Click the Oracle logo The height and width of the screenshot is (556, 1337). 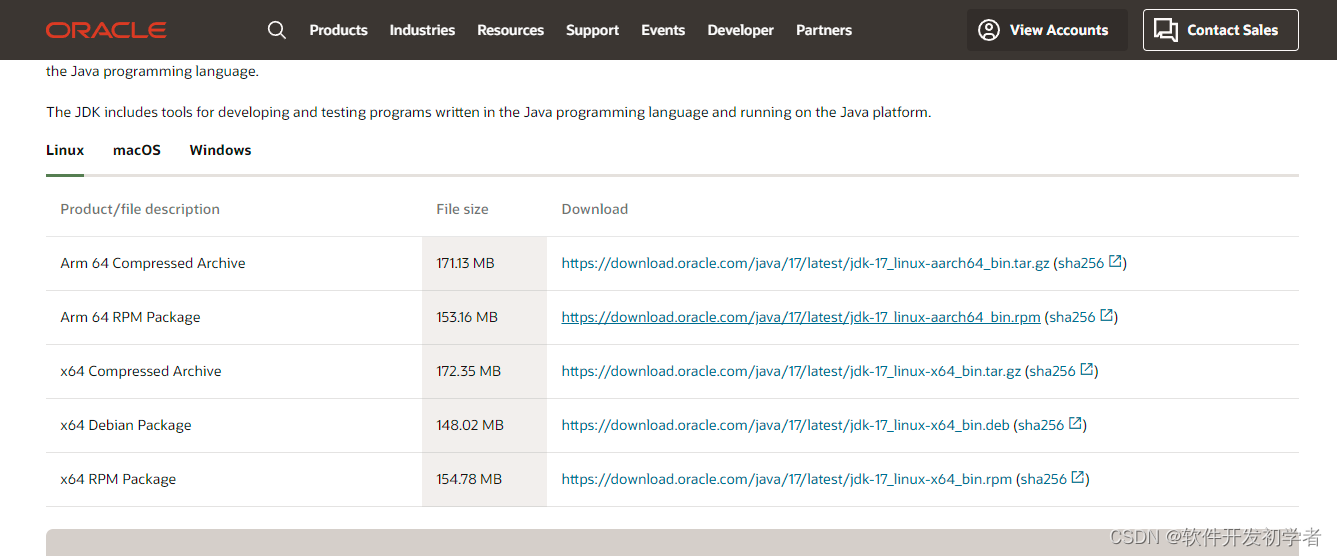[106, 30]
